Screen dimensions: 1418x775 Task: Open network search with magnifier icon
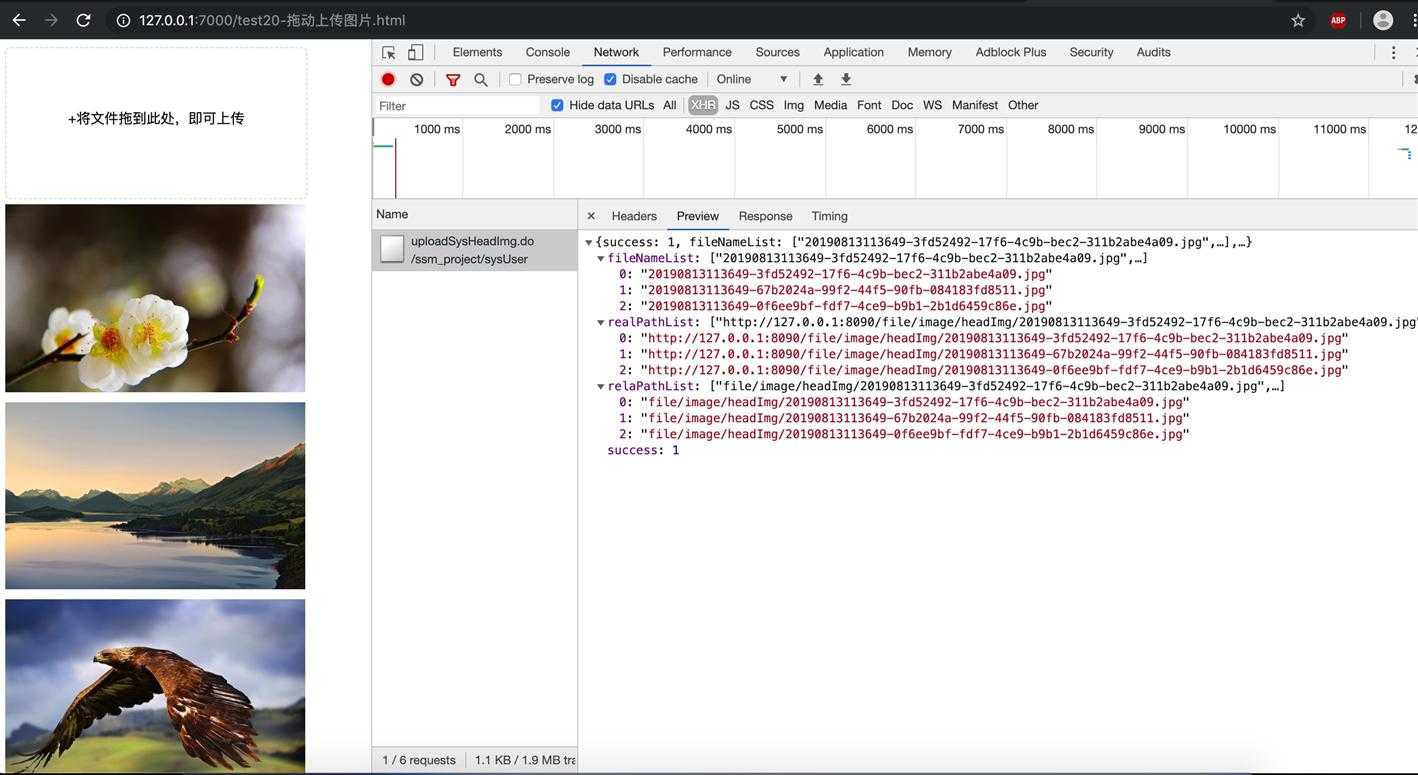click(x=481, y=79)
